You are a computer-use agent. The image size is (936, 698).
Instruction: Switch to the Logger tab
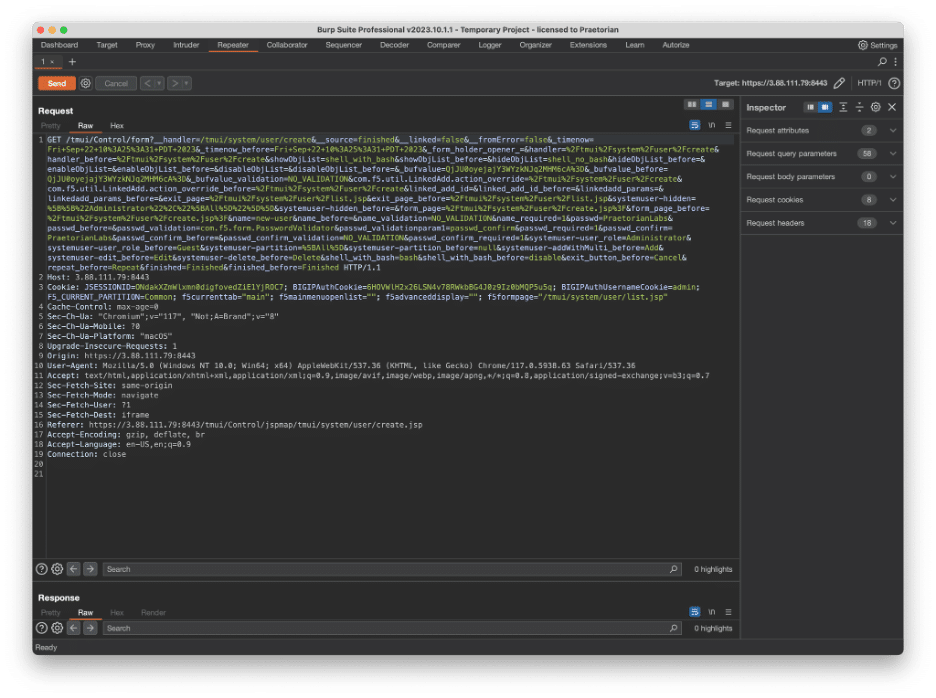coord(489,45)
